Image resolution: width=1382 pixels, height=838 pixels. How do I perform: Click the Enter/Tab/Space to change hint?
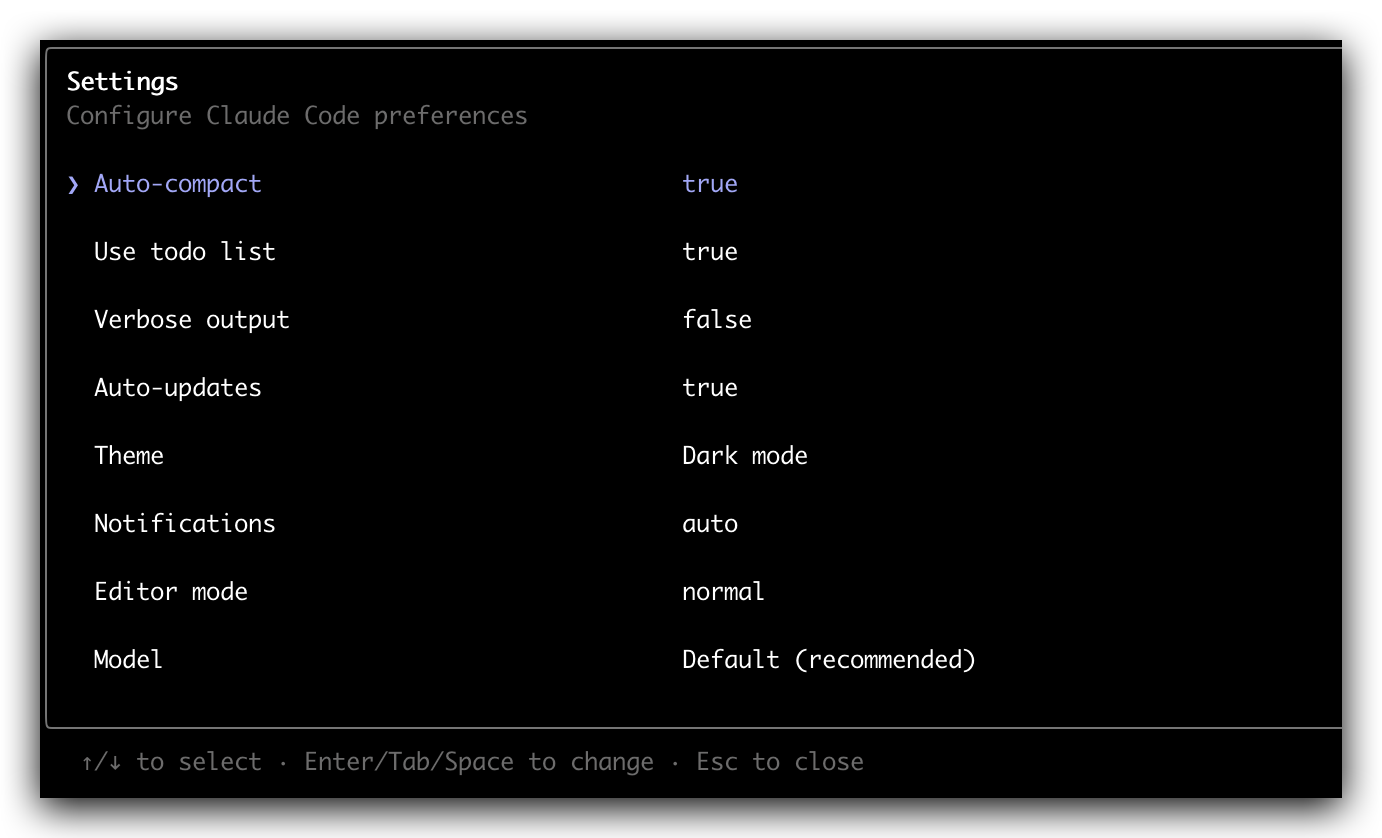tap(479, 762)
